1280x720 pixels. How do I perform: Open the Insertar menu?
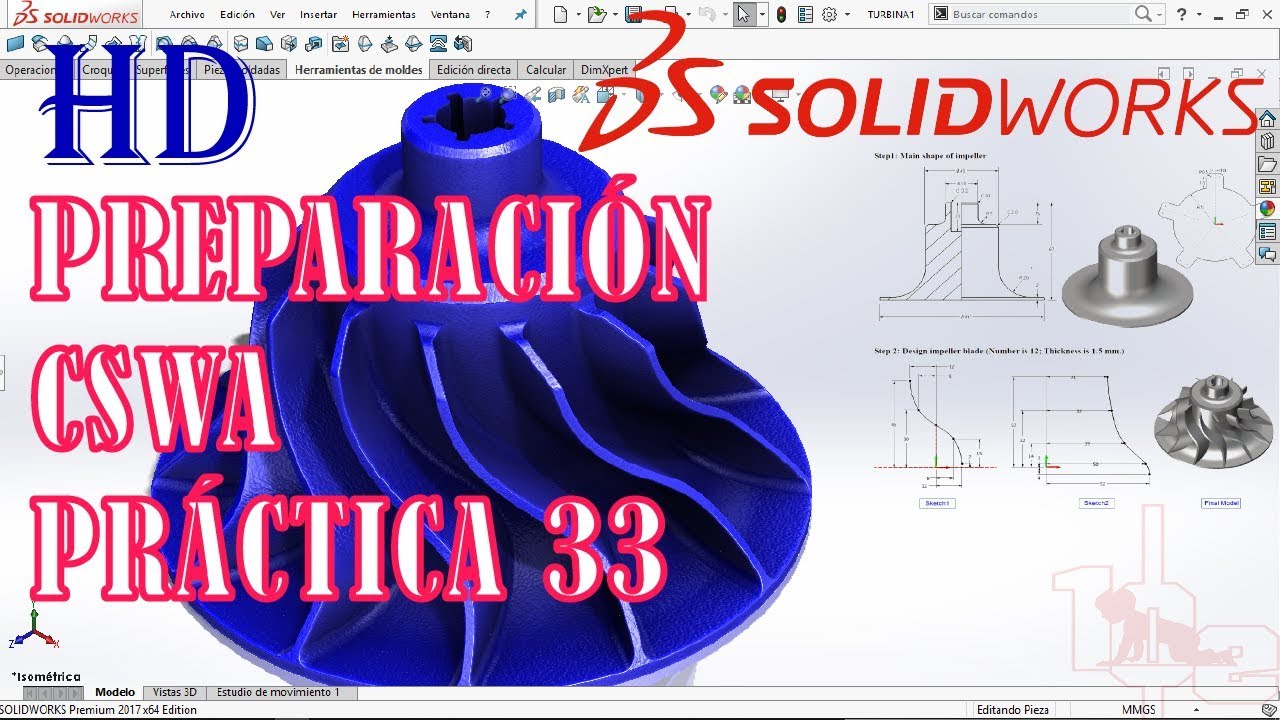click(x=318, y=15)
